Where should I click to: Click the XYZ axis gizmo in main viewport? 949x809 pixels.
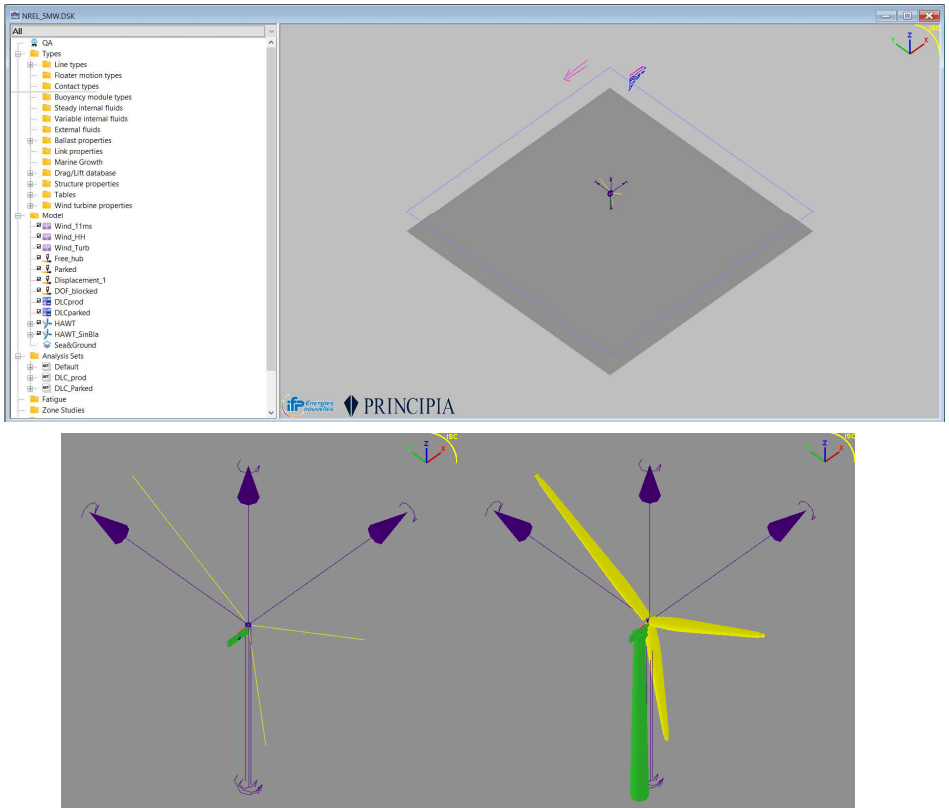pos(908,43)
